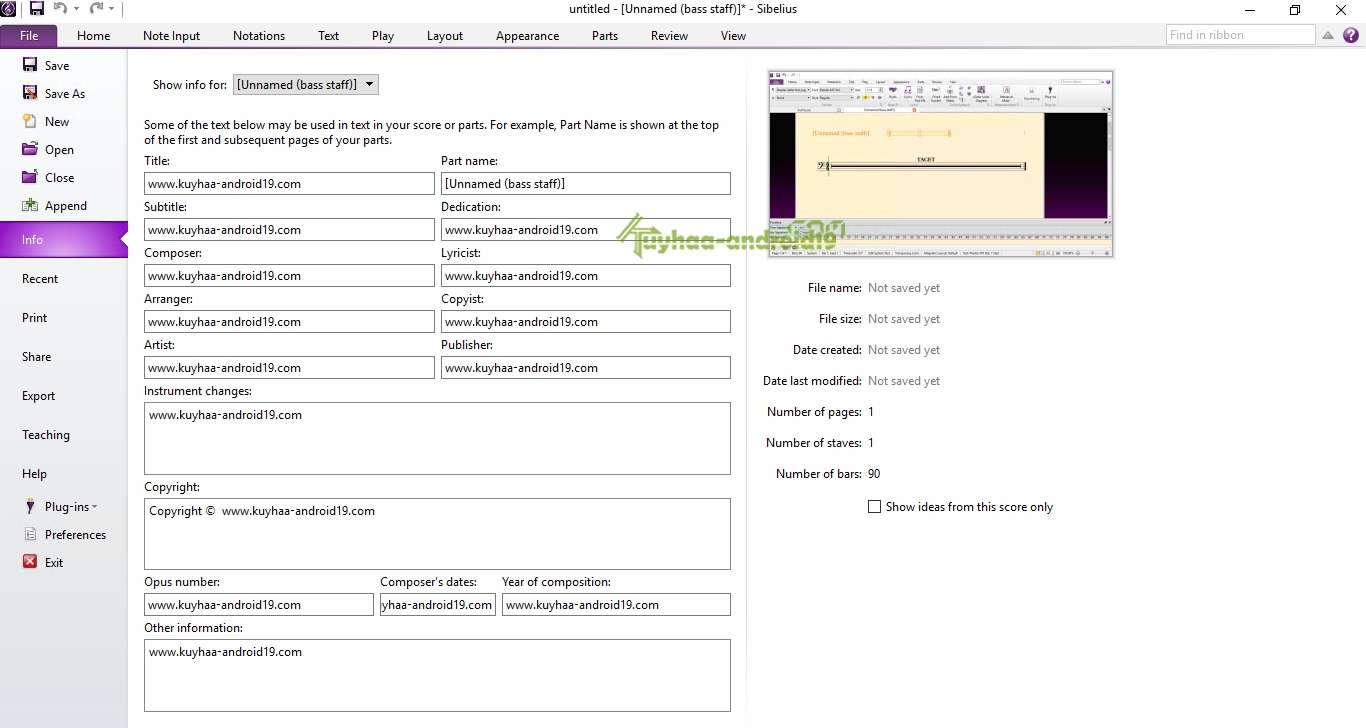Minimize the Sibelius window
This screenshot has width=1366, height=728.
pos(1249,10)
